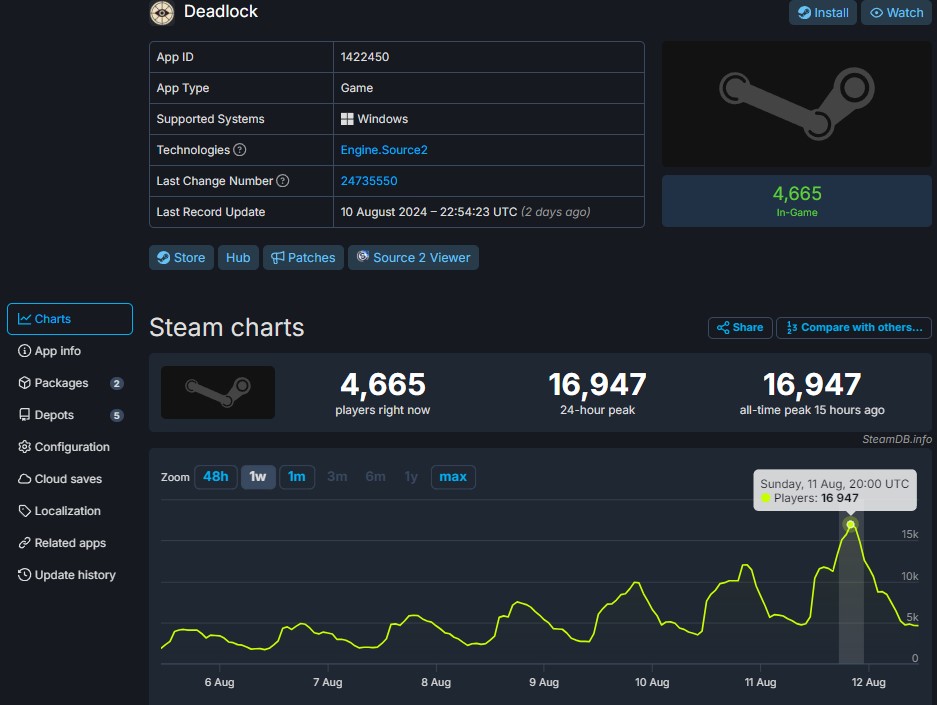Open the Packages sidebar section
Viewport: 937px width, 705px height.
[x=61, y=383]
